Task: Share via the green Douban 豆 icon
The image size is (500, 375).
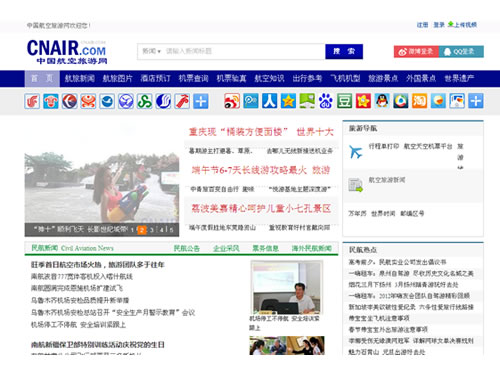Action: (344, 101)
